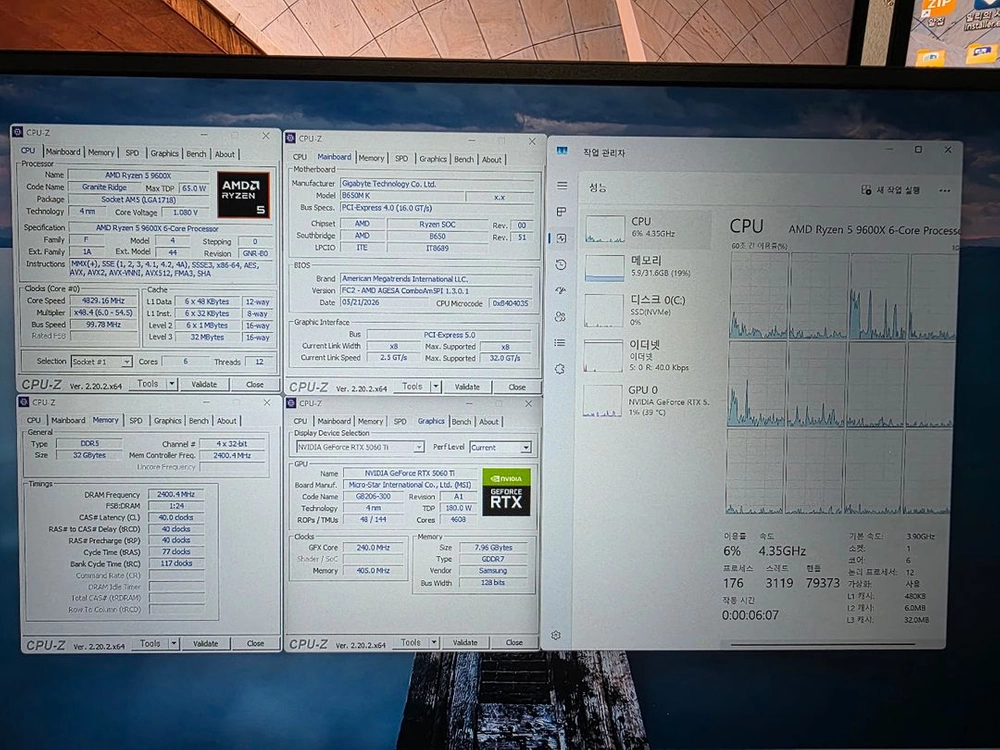This screenshot has height=750, width=1000.
Task: Click CPU-Z title icon in memory window
Action: (x=24, y=402)
